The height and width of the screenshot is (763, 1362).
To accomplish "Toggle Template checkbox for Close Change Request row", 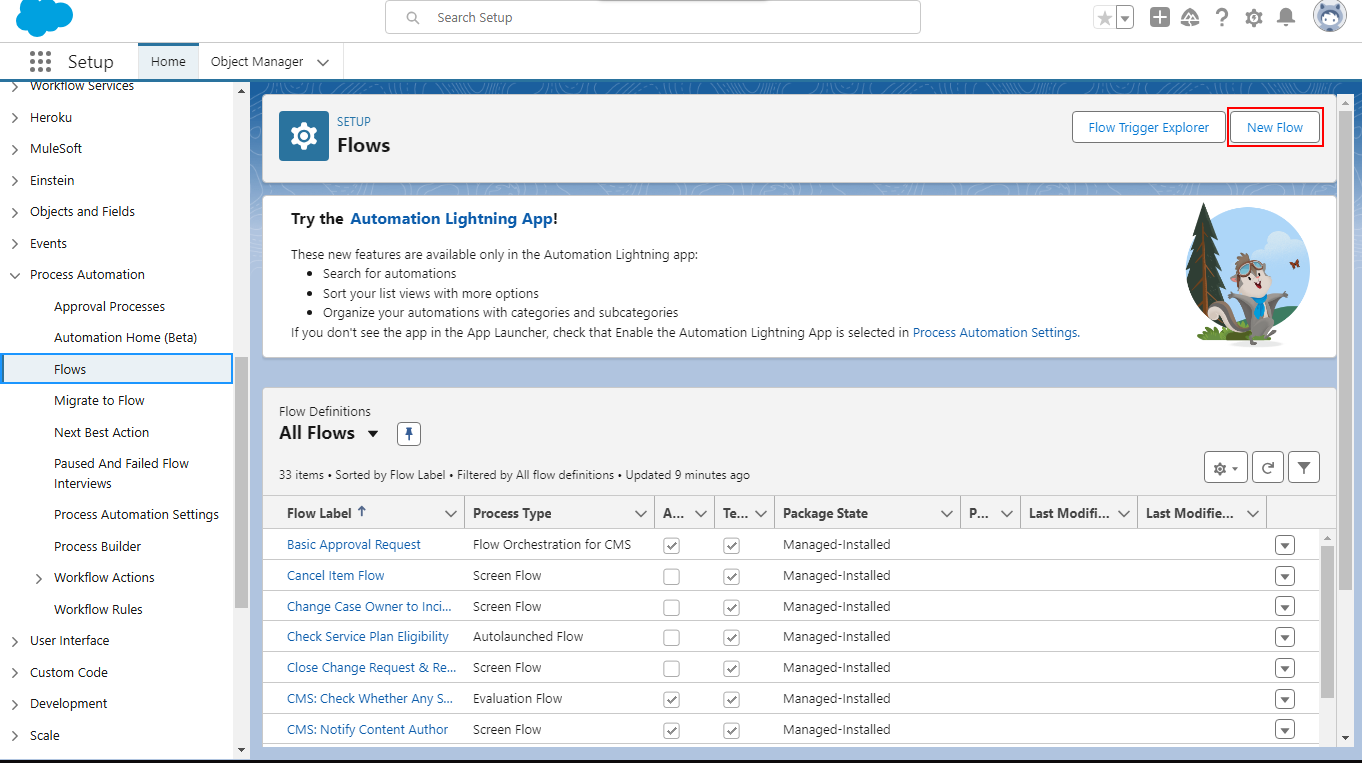I will click(x=732, y=669).
